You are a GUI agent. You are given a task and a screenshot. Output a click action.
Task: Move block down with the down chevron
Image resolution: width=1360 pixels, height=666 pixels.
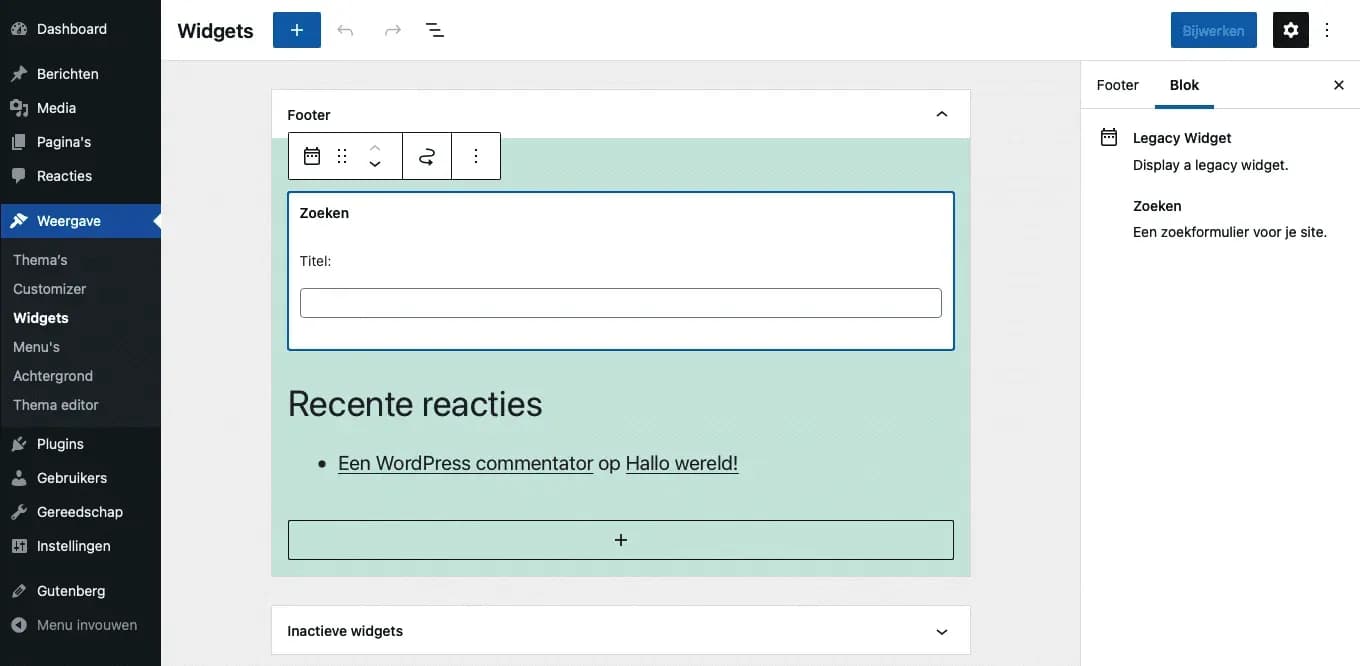[x=375, y=165]
